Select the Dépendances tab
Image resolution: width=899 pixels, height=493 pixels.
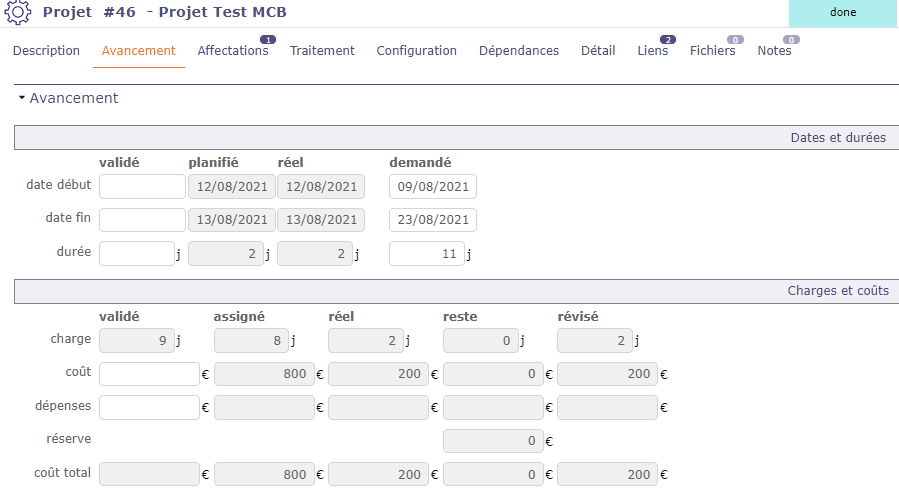(518, 51)
